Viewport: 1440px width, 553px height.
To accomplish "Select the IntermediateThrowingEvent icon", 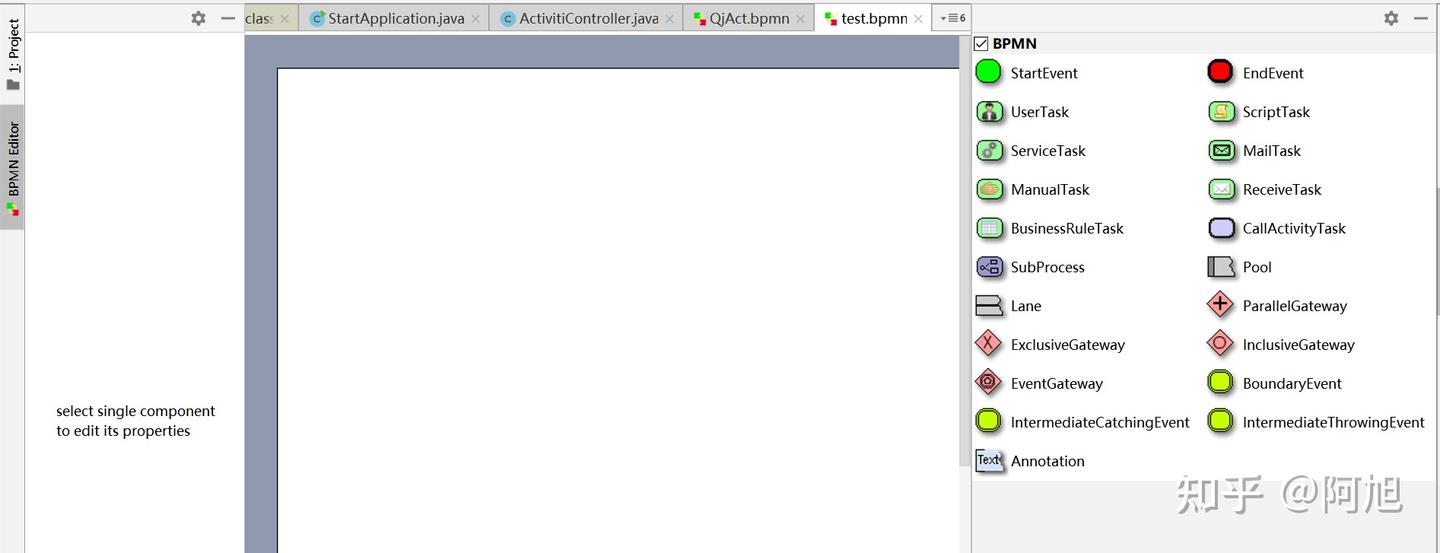I will point(1220,422).
